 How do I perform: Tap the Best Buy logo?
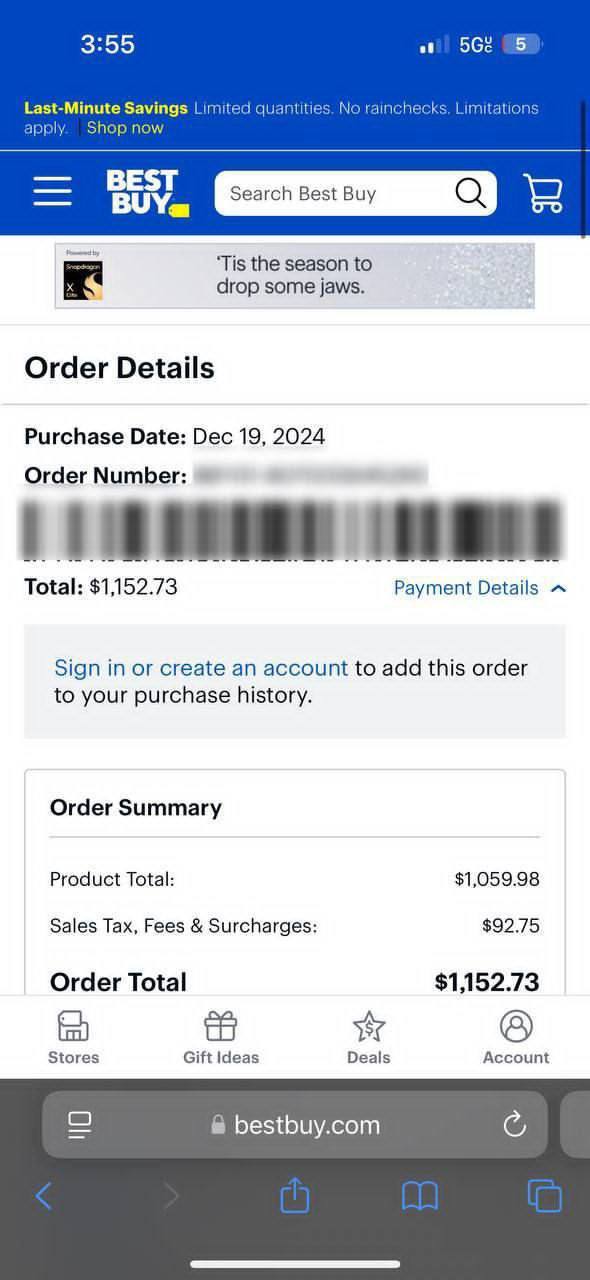[x=146, y=192]
